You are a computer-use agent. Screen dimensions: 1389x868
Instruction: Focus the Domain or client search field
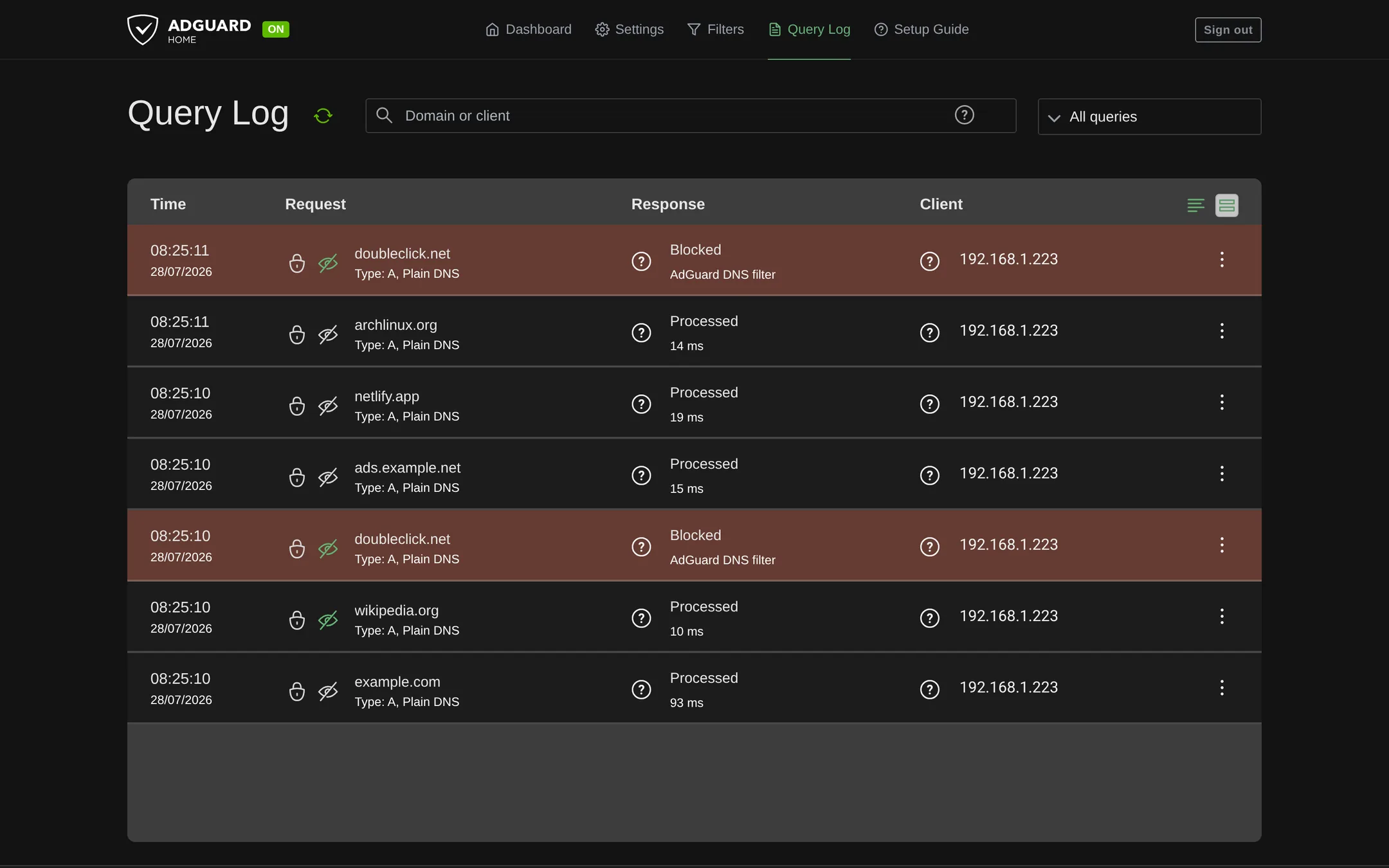point(690,116)
